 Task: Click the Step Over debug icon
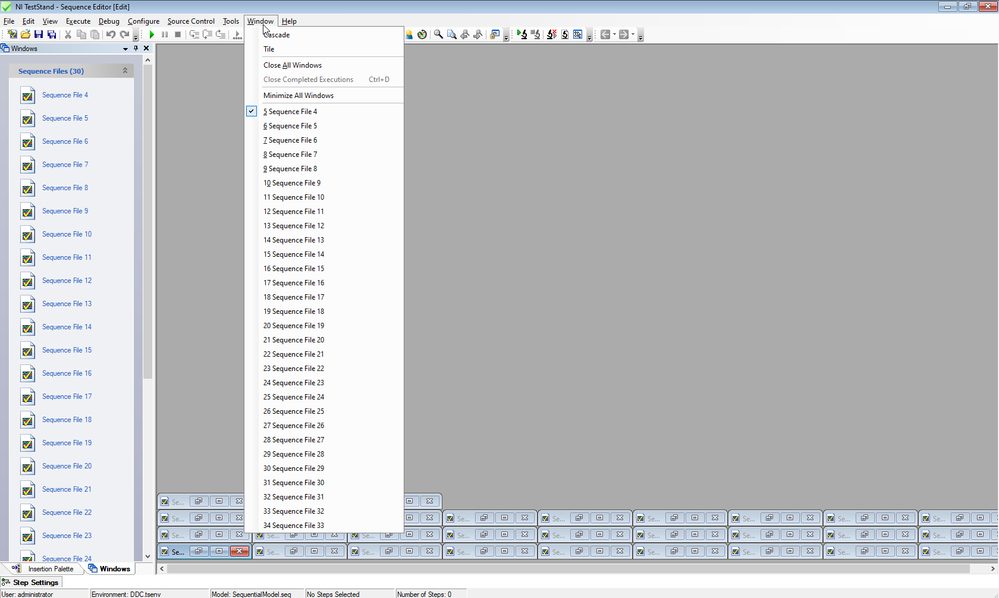point(208,34)
